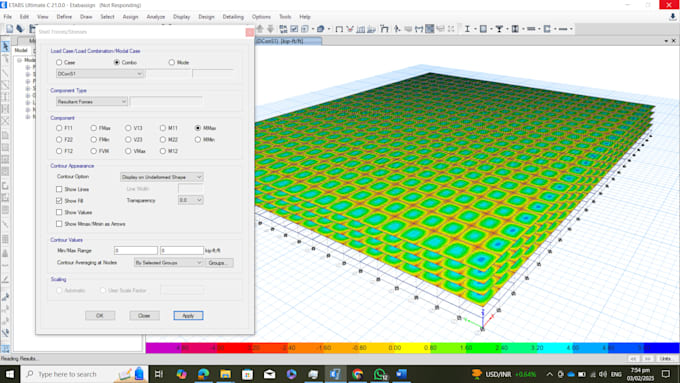The height and width of the screenshot is (383, 680).
Task: Enable Show Mmax/Mmin as Arrows checkbox
Action: click(59, 224)
